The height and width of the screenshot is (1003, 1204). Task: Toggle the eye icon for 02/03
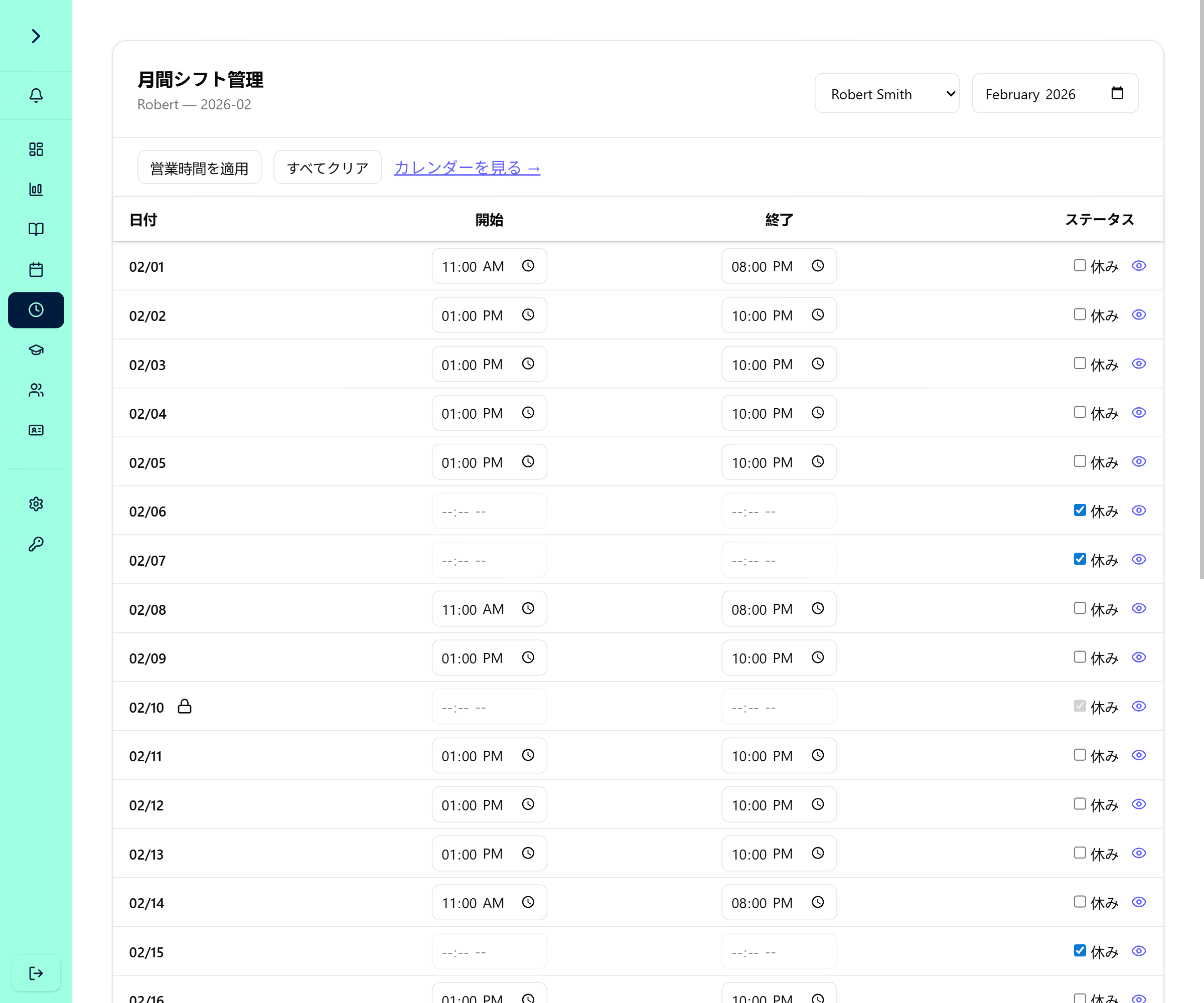pyautogui.click(x=1139, y=364)
